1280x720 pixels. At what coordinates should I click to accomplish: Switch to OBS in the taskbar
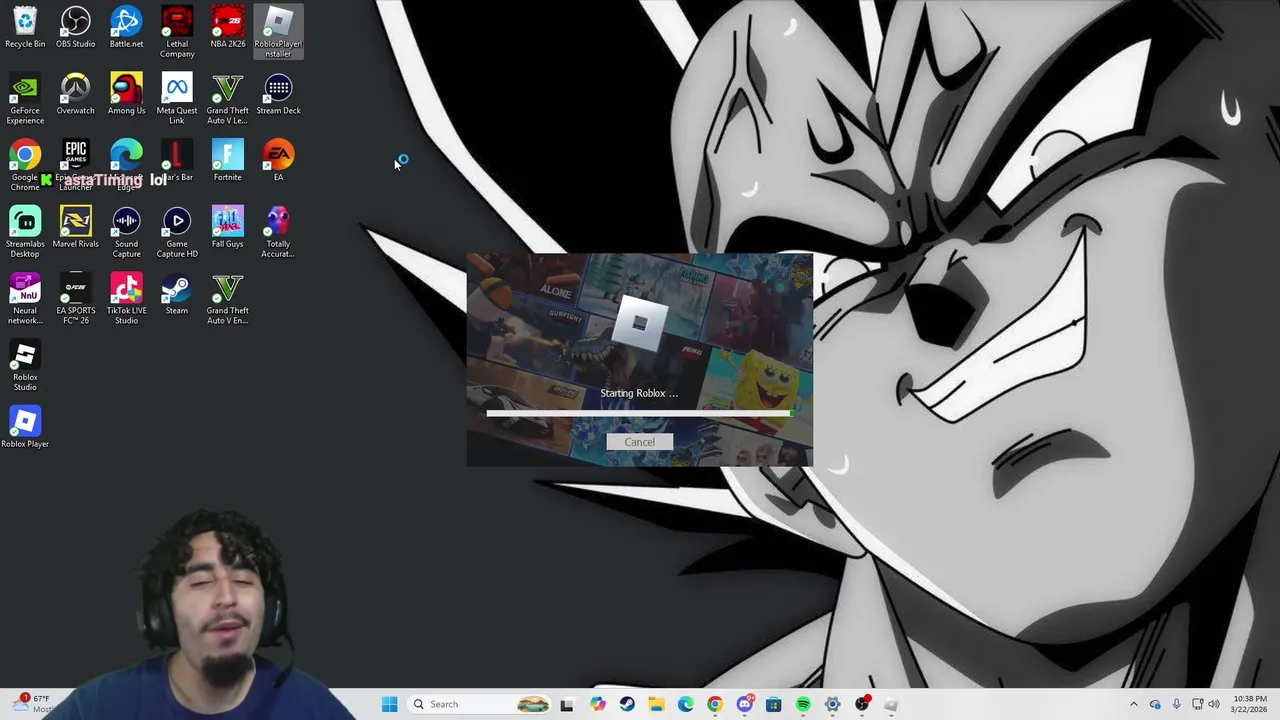[x=862, y=704]
